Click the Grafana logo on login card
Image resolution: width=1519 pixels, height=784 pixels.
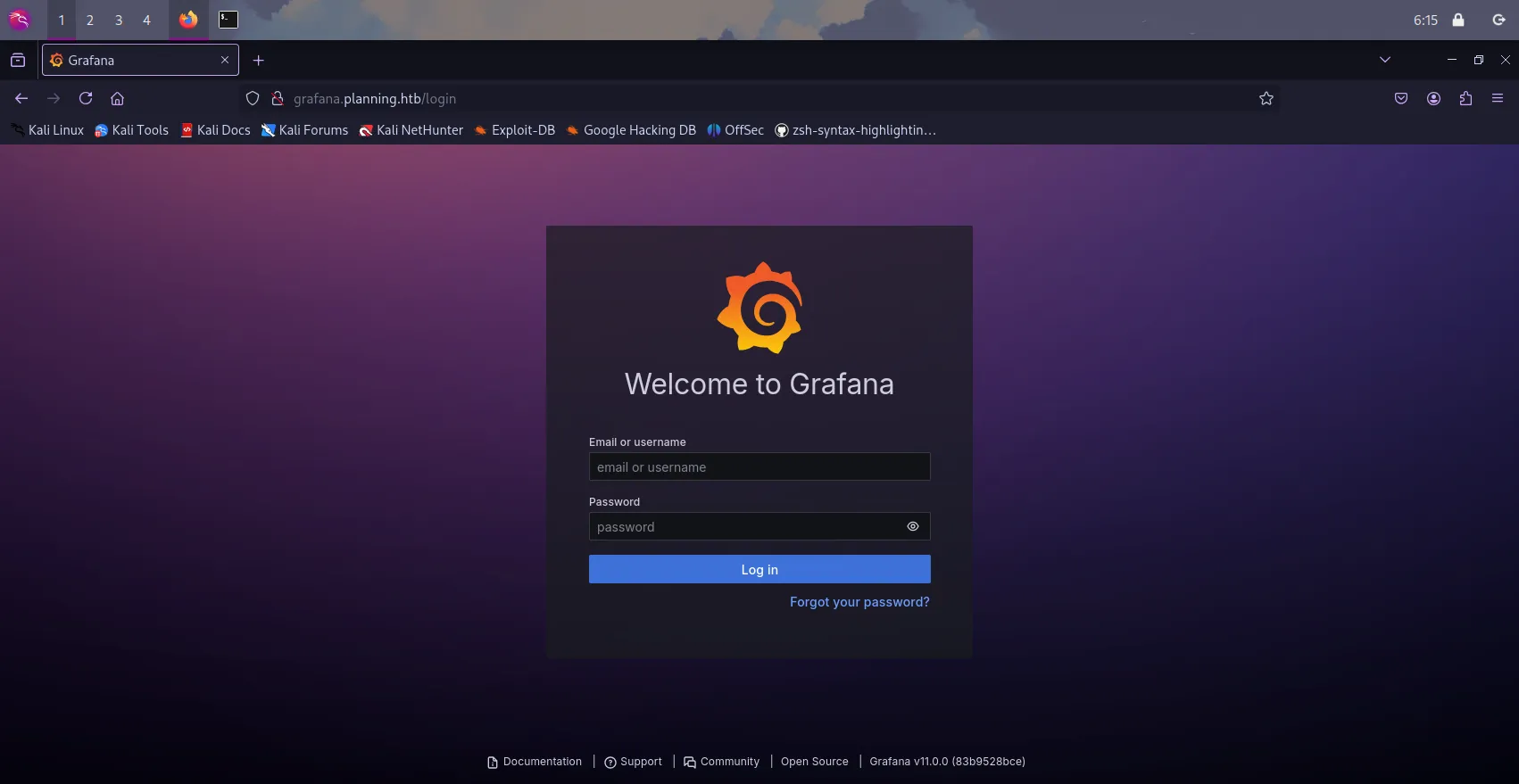(759, 308)
